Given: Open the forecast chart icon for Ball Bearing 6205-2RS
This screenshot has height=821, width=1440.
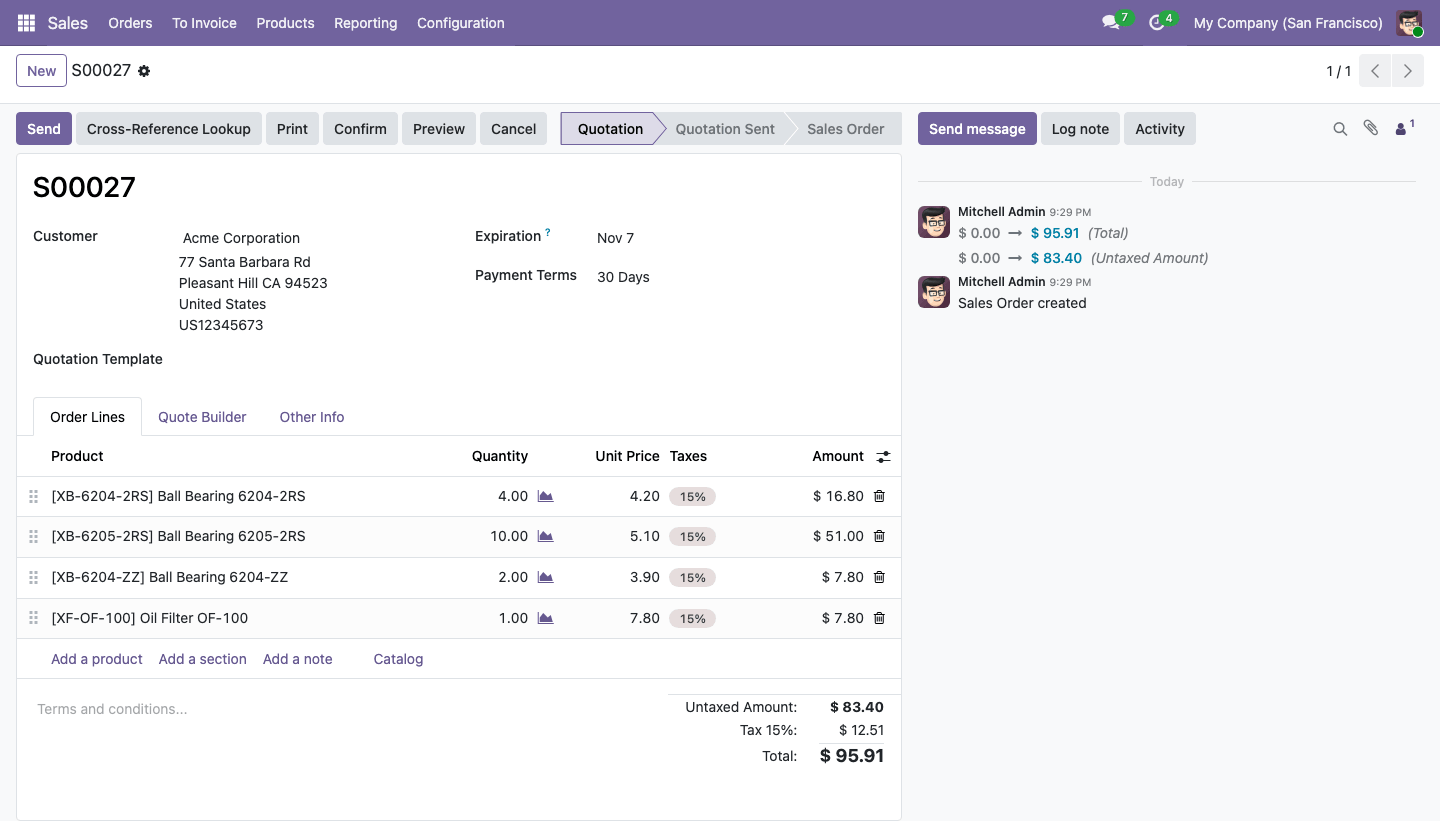Looking at the screenshot, I should pyautogui.click(x=545, y=536).
